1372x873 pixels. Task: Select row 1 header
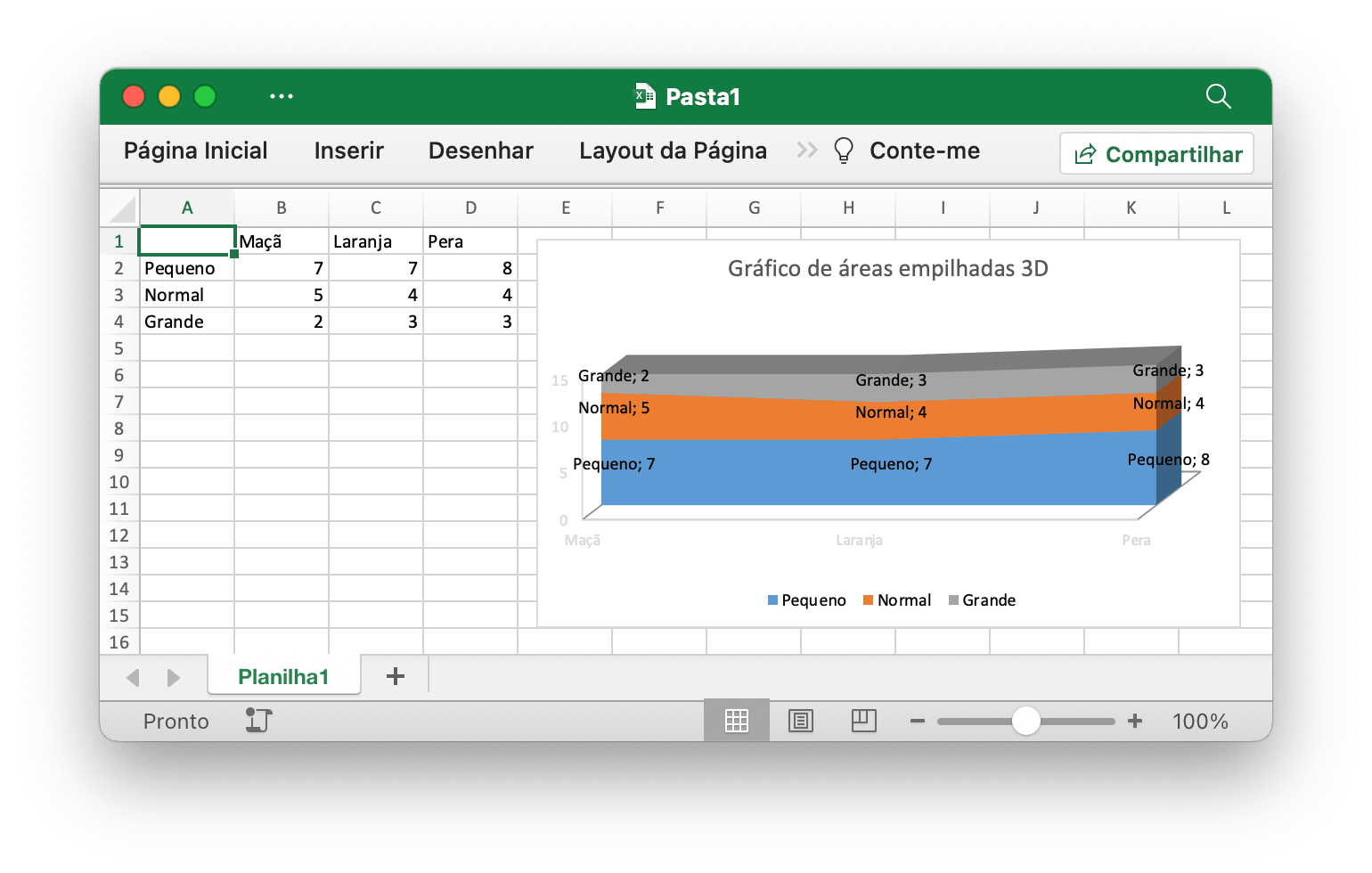119,241
